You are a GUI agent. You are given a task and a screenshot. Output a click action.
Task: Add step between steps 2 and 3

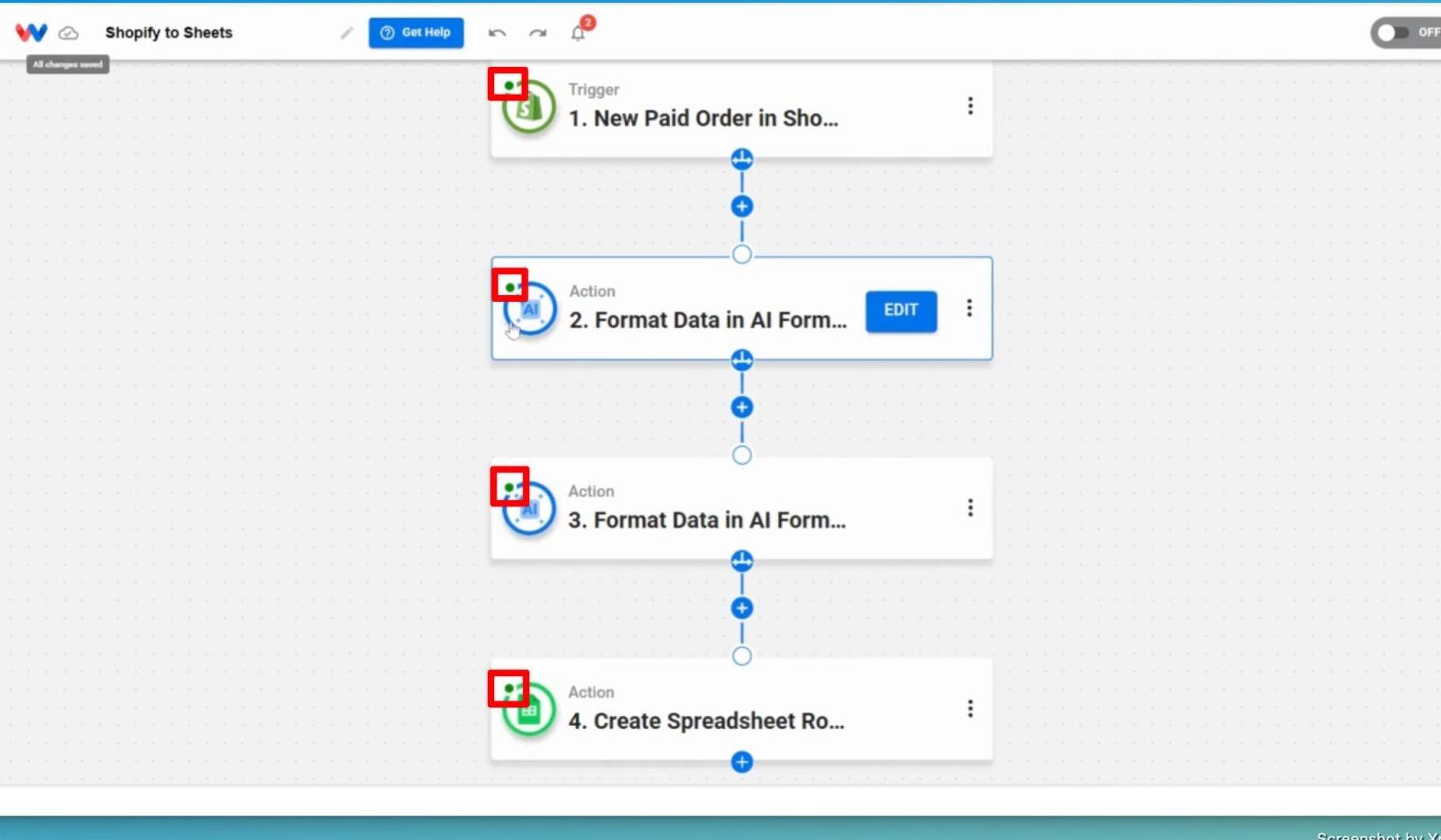pyautogui.click(x=741, y=407)
